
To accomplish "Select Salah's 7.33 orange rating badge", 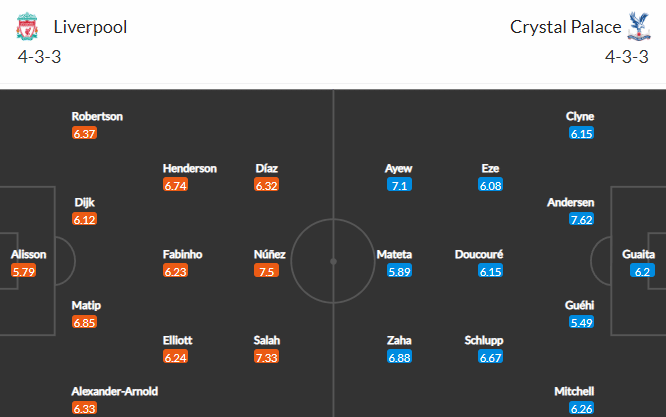I will [x=266, y=357].
